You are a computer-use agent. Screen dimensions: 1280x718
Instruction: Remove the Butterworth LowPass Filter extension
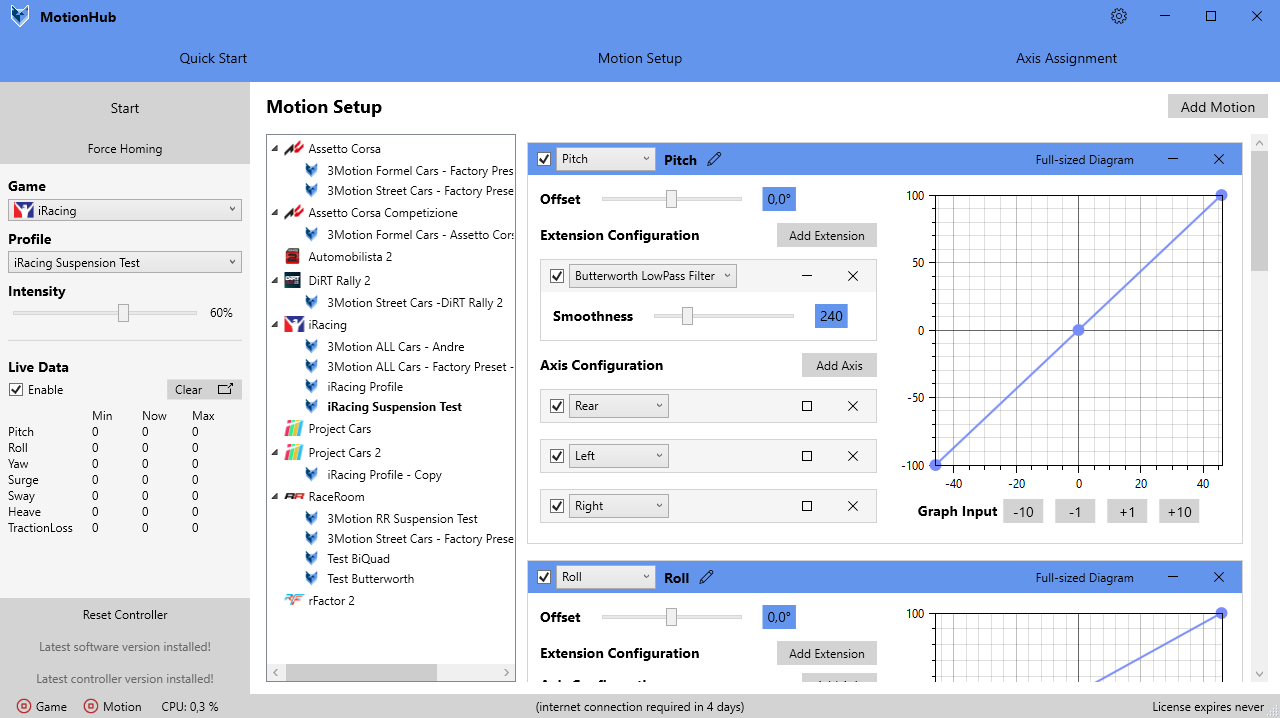853,276
